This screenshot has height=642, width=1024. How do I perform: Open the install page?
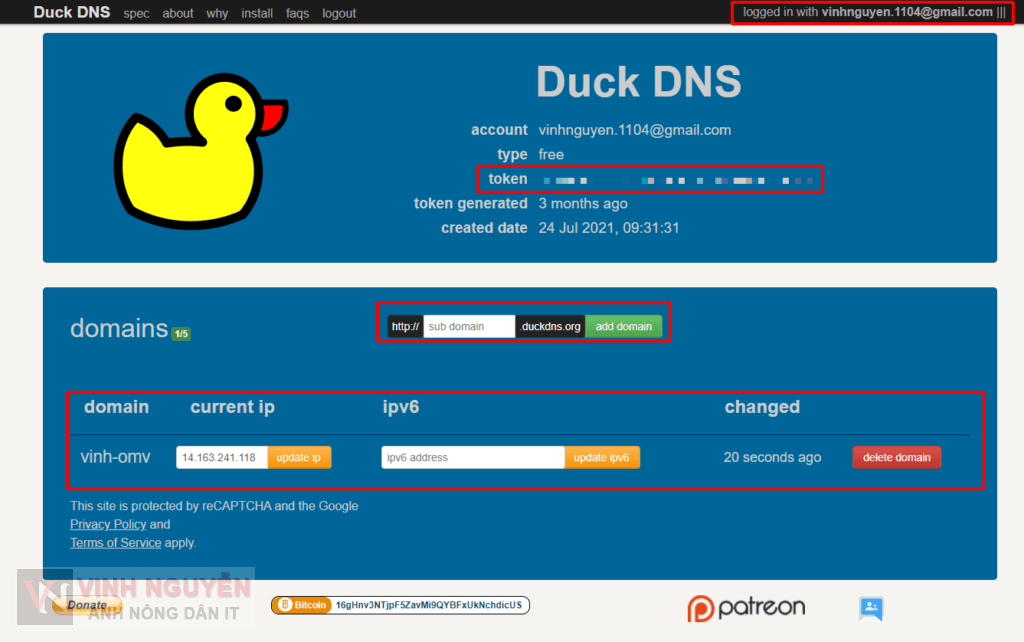pyautogui.click(x=257, y=13)
